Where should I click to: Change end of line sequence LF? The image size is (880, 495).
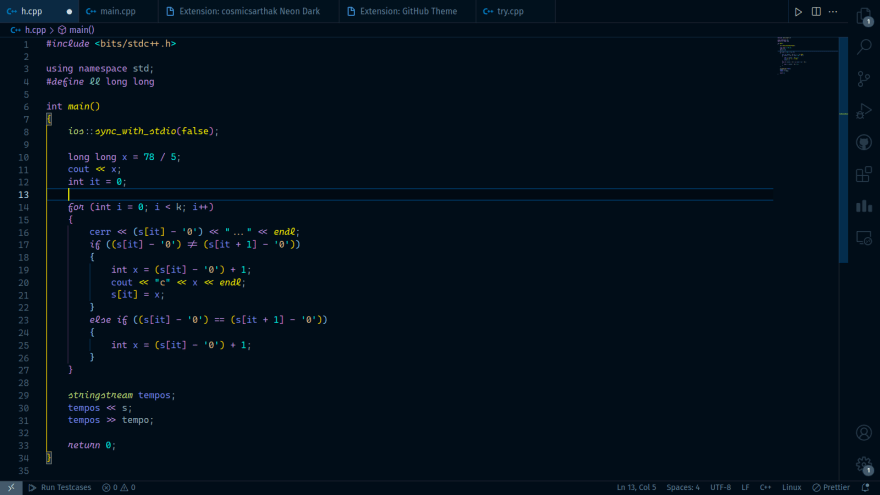[x=745, y=488]
